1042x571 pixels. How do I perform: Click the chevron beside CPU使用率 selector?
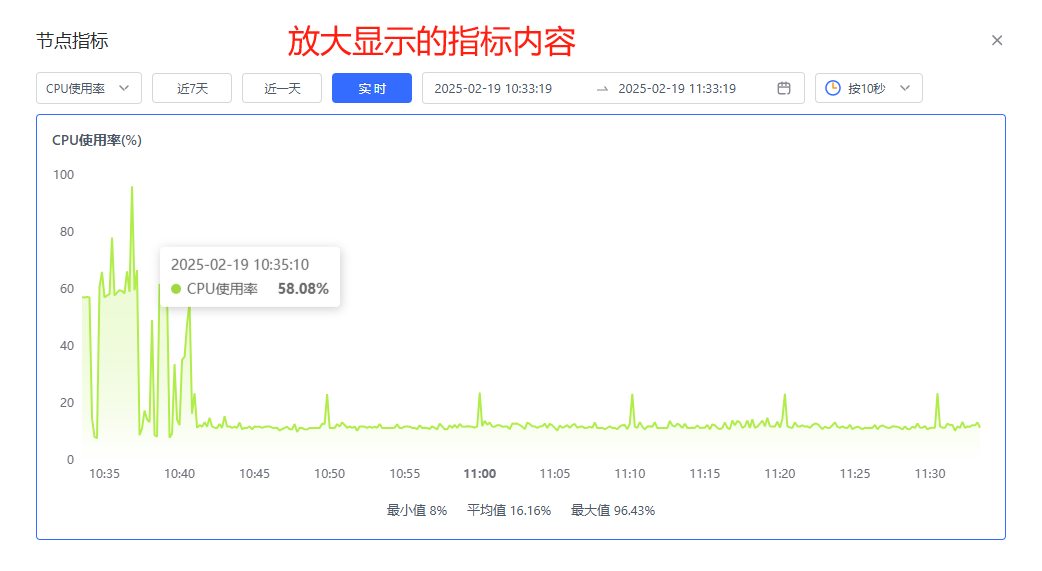click(124, 88)
